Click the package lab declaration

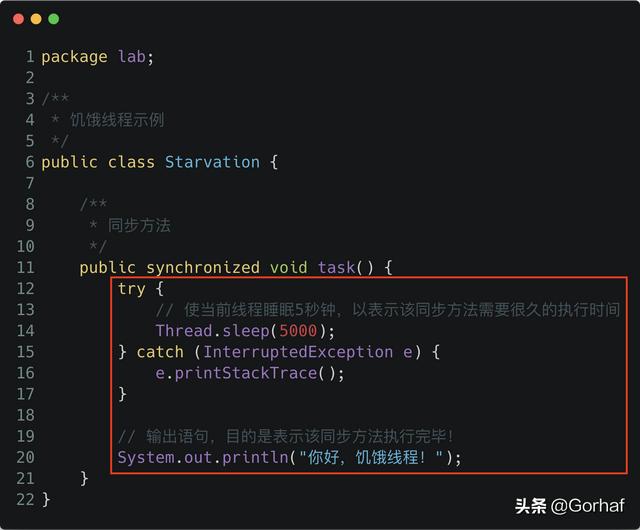[98, 57]
